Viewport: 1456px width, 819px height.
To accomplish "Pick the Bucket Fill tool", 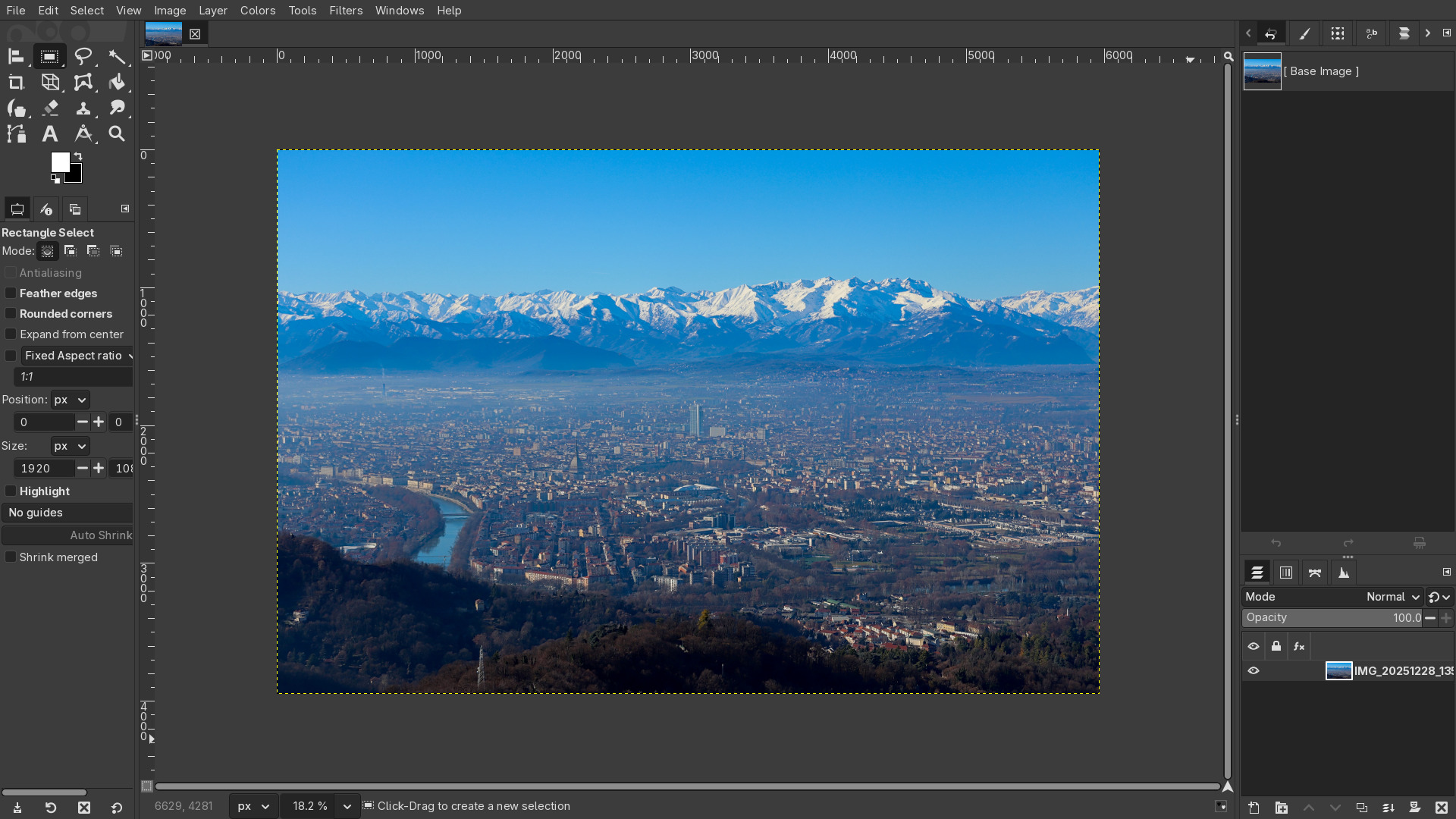I will point(116,83).
